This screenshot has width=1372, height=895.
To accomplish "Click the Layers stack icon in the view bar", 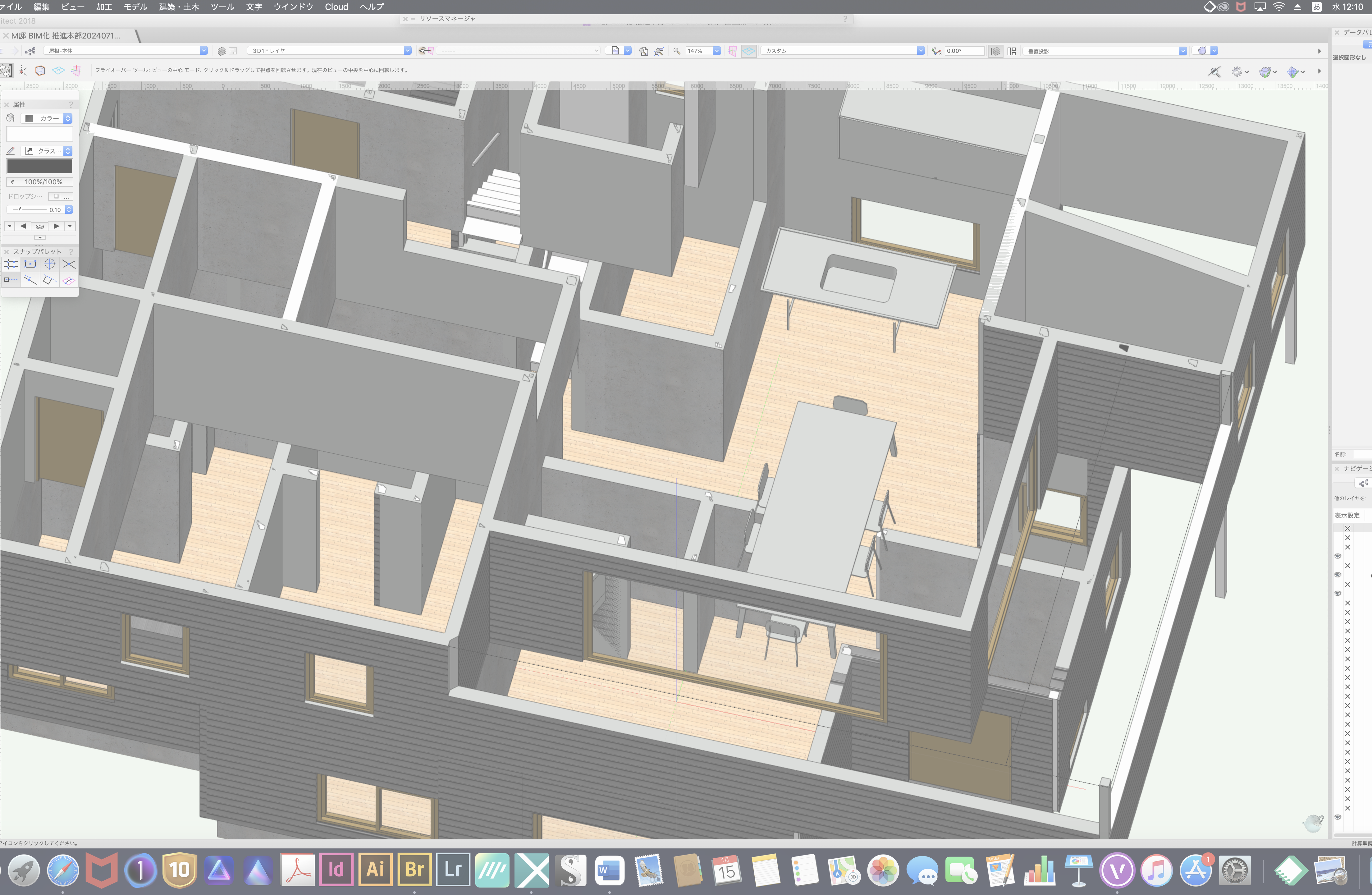I will point(221,51).
